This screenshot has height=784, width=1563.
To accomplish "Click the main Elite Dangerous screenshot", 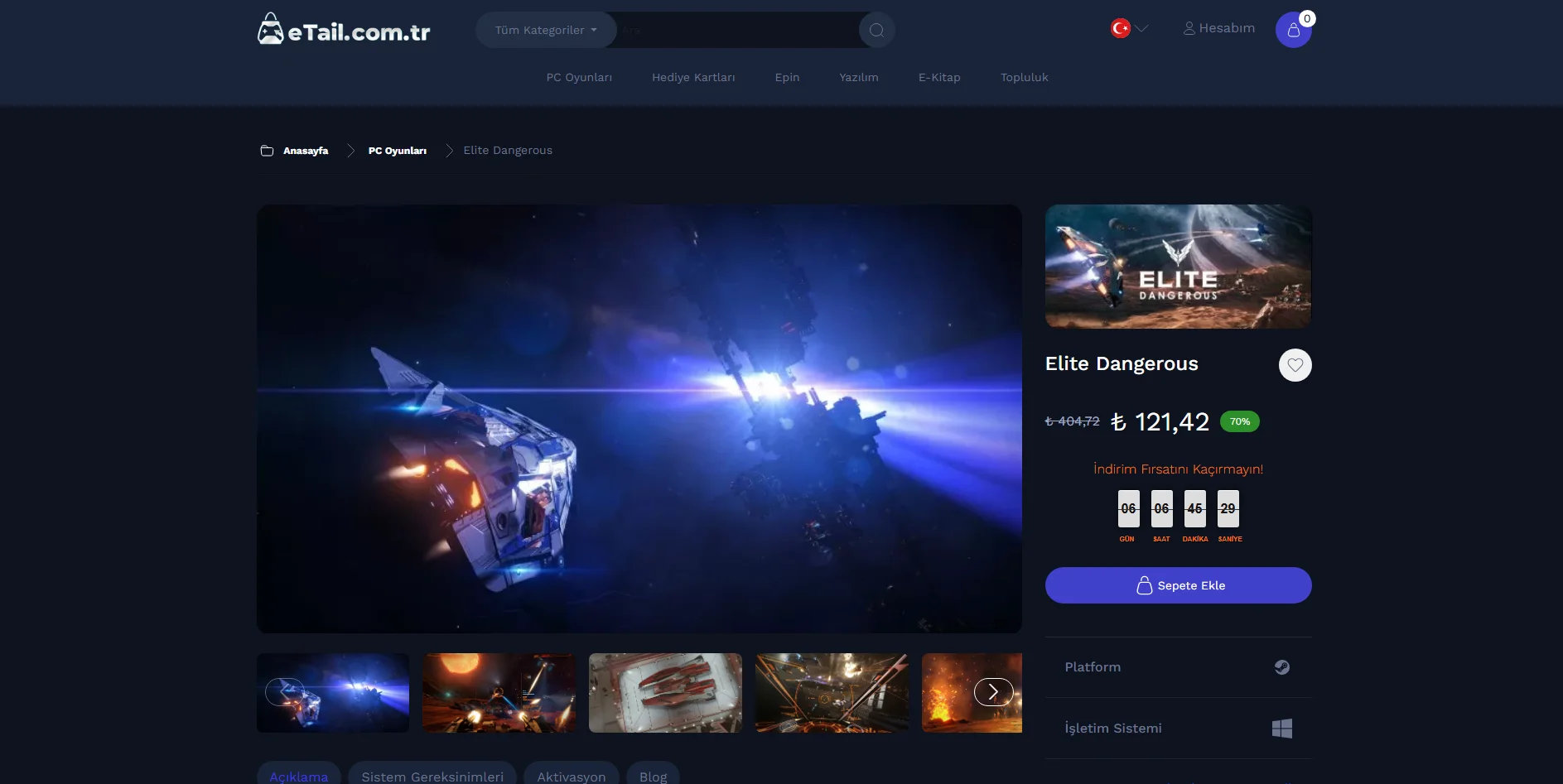I will pyautogui.click(x=639, y=419).
